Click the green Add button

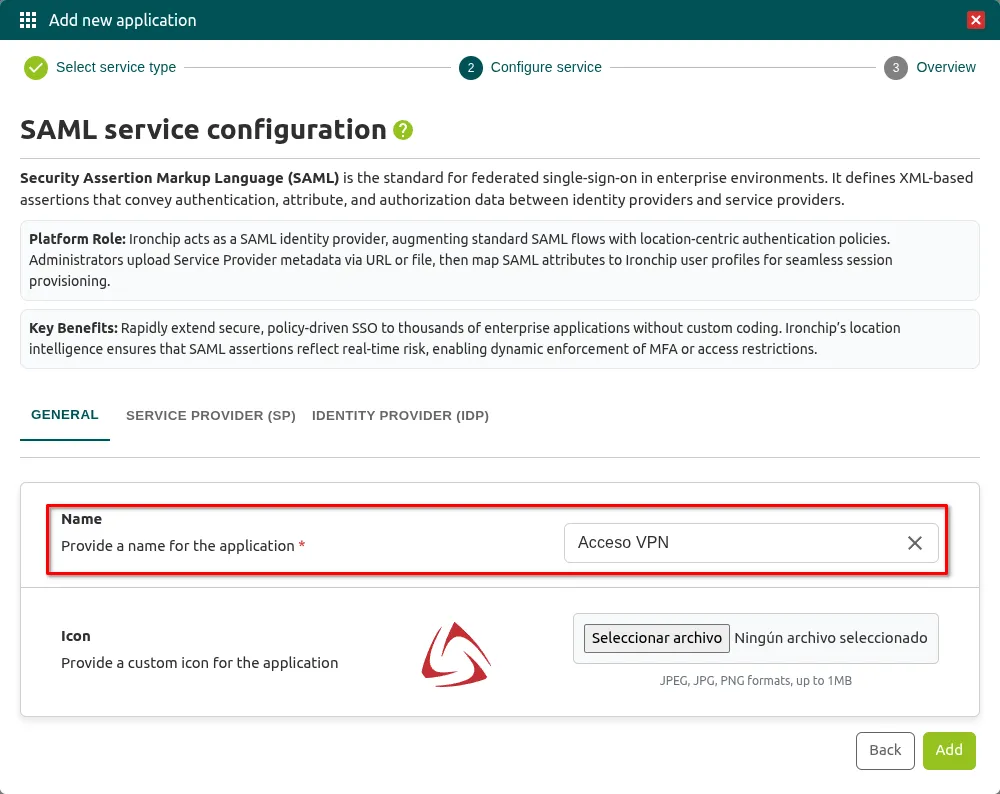click(948, 750)
